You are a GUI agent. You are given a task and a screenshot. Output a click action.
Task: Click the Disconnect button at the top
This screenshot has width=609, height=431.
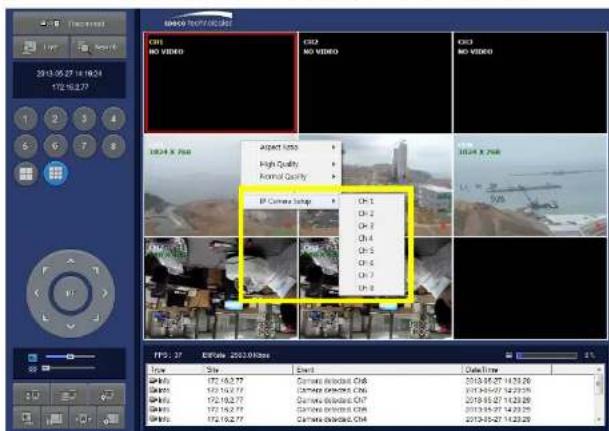[x=70, y=23]
